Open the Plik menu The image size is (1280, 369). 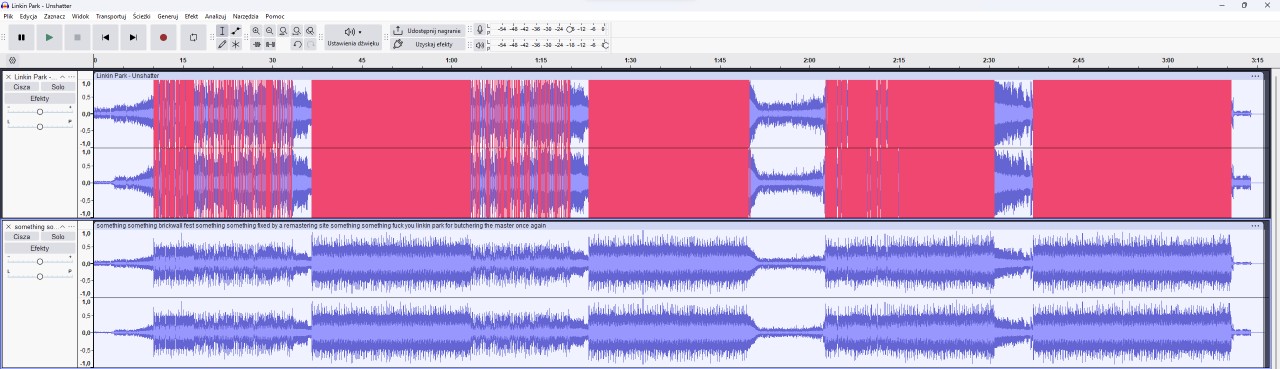8,16
